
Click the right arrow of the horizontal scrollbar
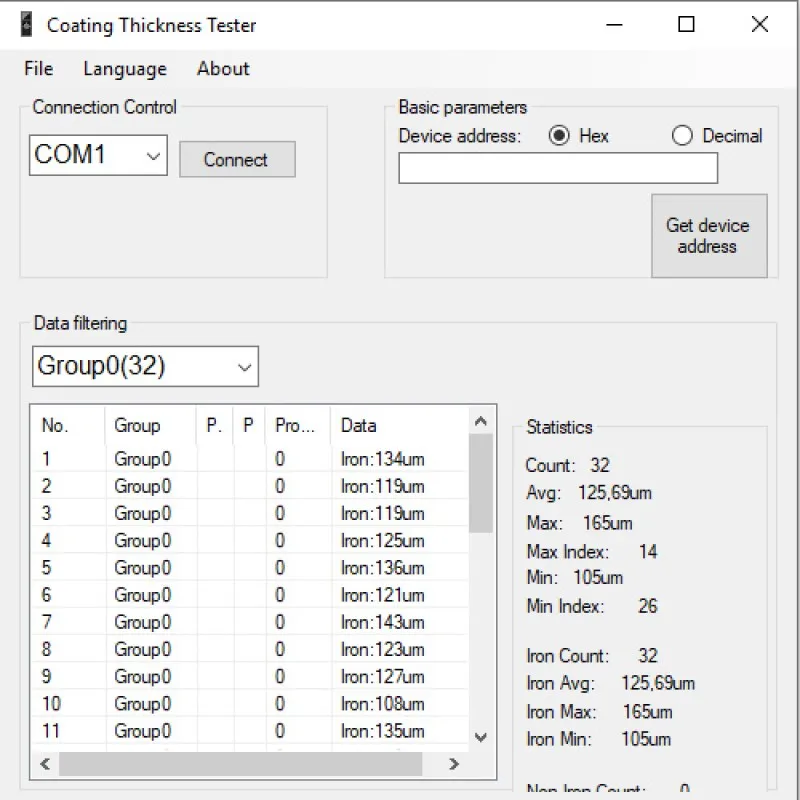point(454,765)
